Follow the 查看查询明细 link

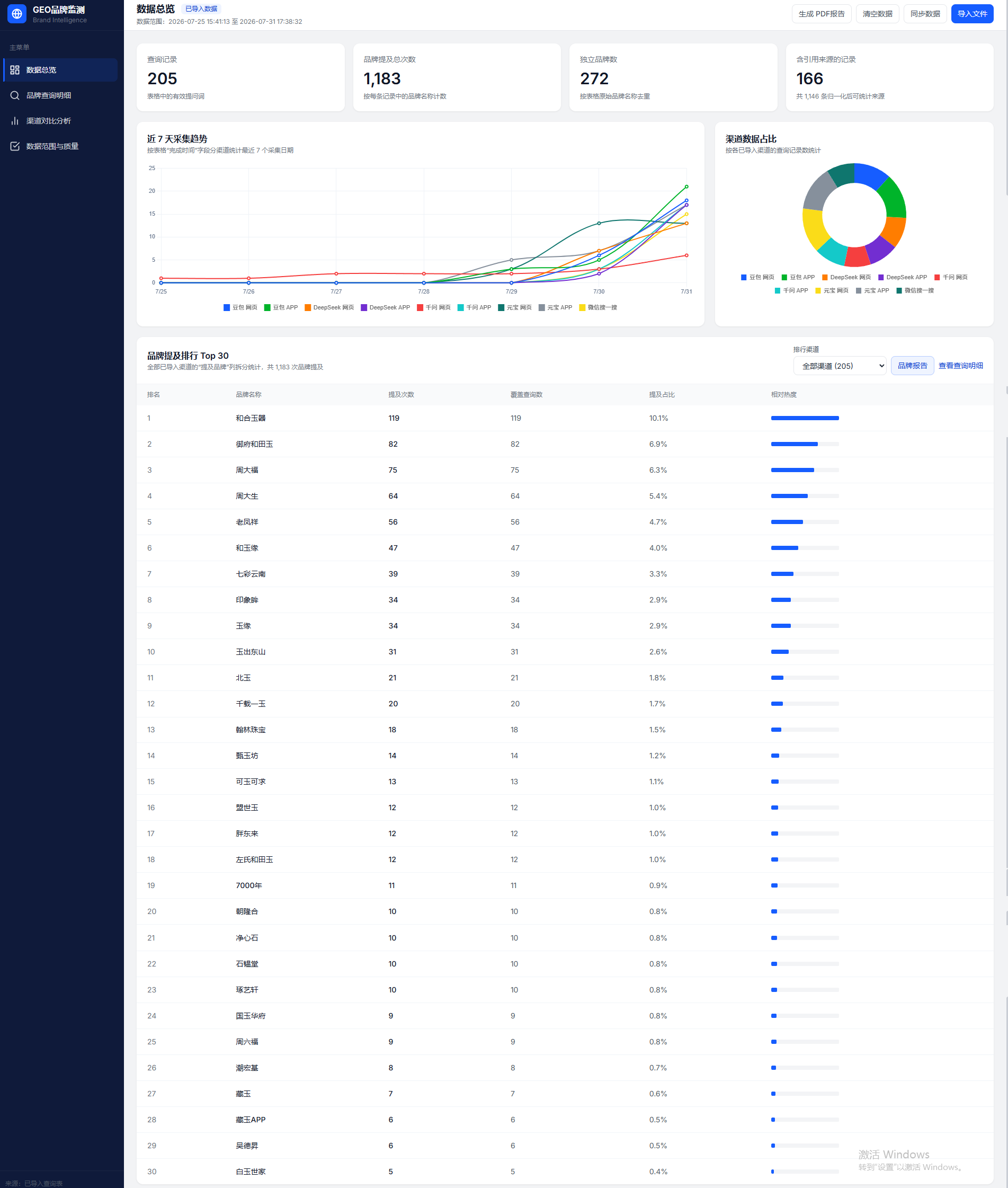pyautogui.click(x=960, y=366)
